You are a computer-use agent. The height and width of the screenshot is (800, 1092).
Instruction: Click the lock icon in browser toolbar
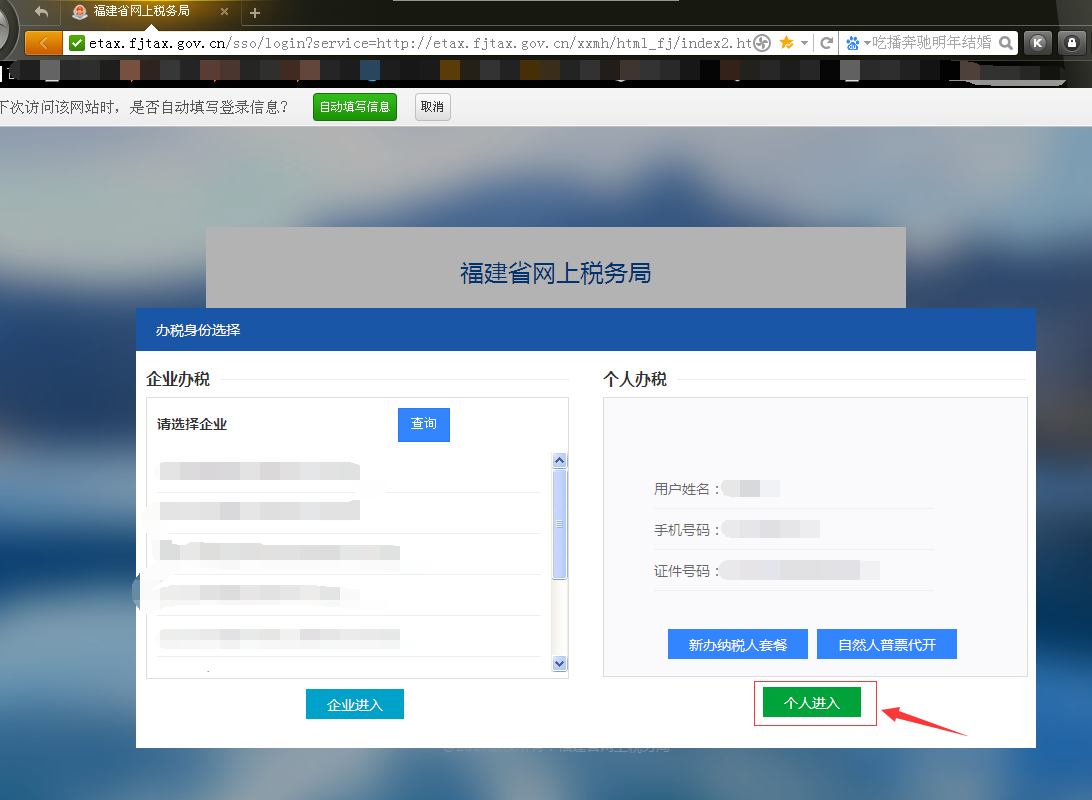[1072, 43]
